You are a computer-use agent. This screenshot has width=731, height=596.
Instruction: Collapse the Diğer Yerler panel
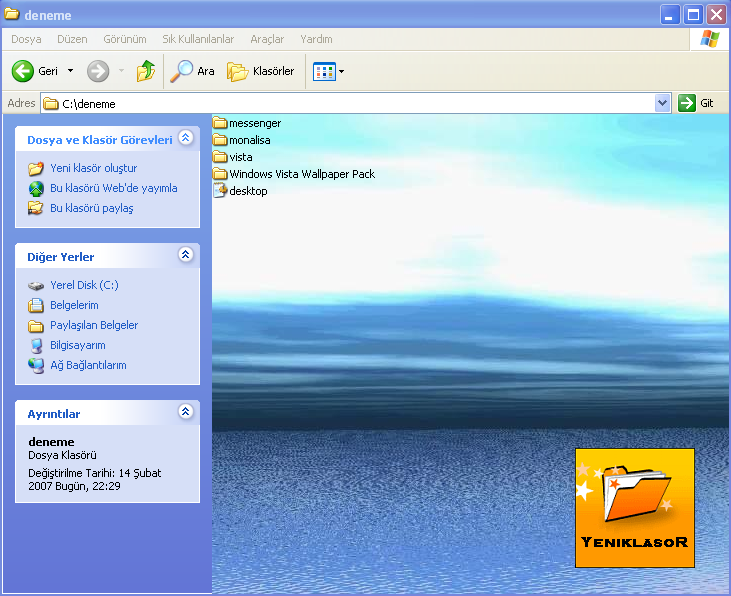[x=185, y=255]
